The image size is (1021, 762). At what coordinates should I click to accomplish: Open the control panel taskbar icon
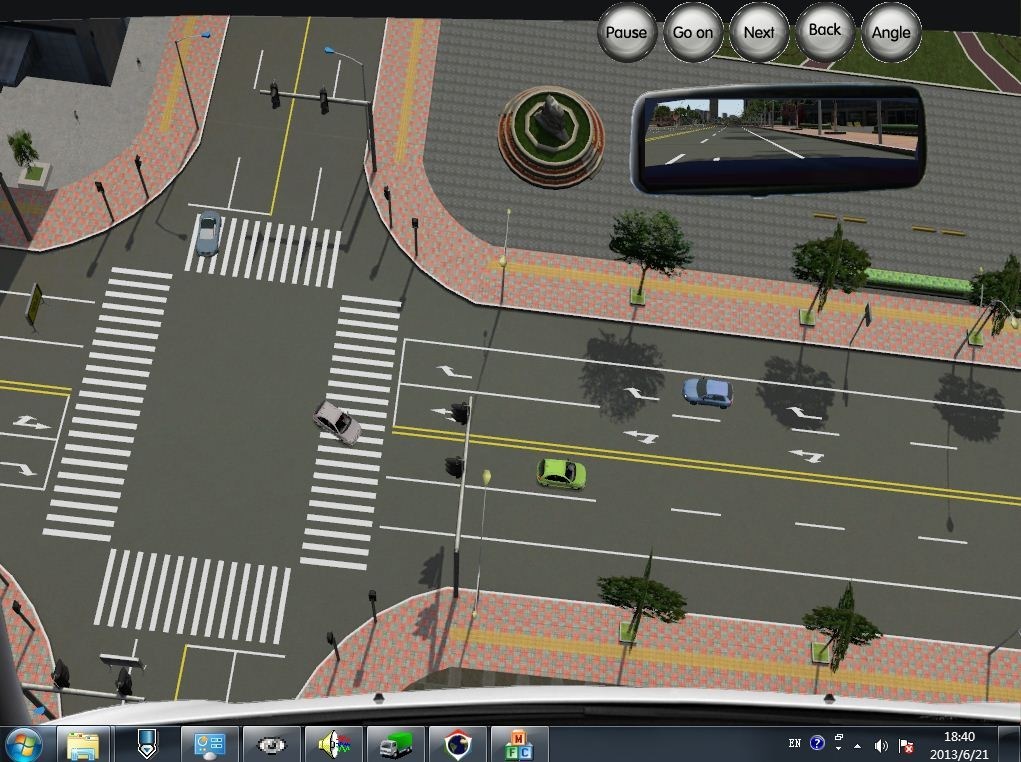(209, 744)
